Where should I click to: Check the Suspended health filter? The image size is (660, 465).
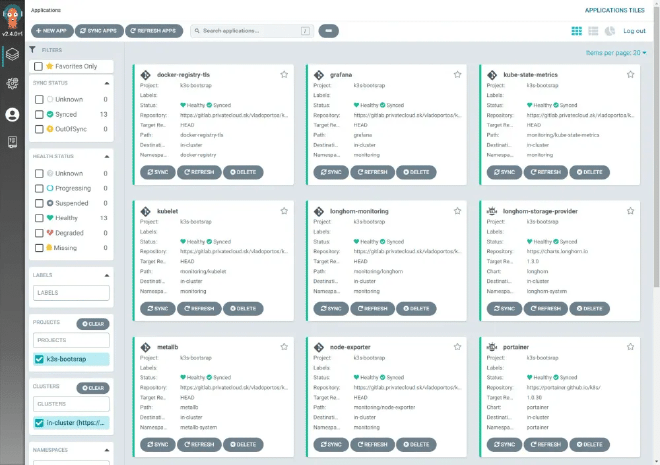click(39, 203)
